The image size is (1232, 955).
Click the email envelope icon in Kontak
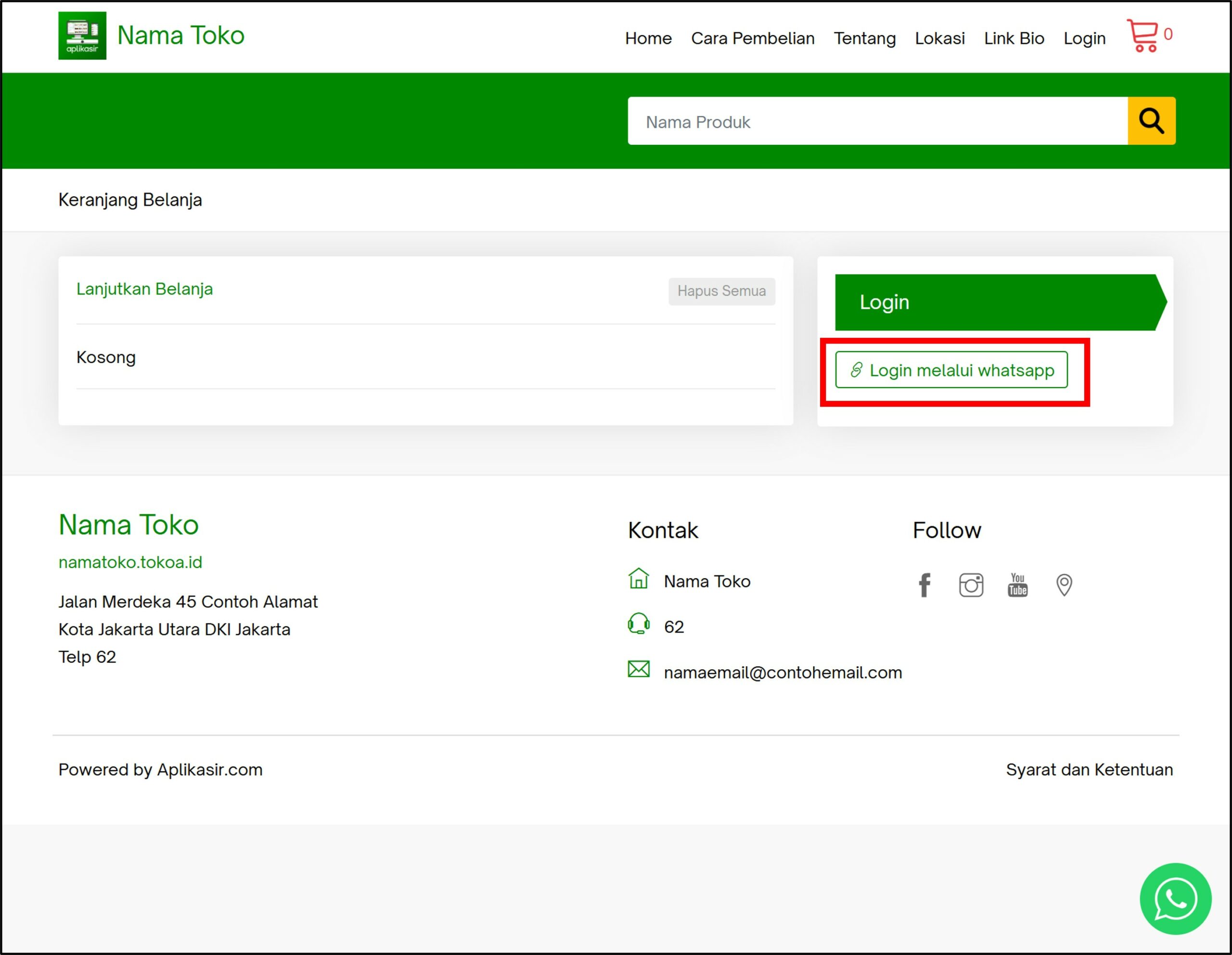[638, 669]
